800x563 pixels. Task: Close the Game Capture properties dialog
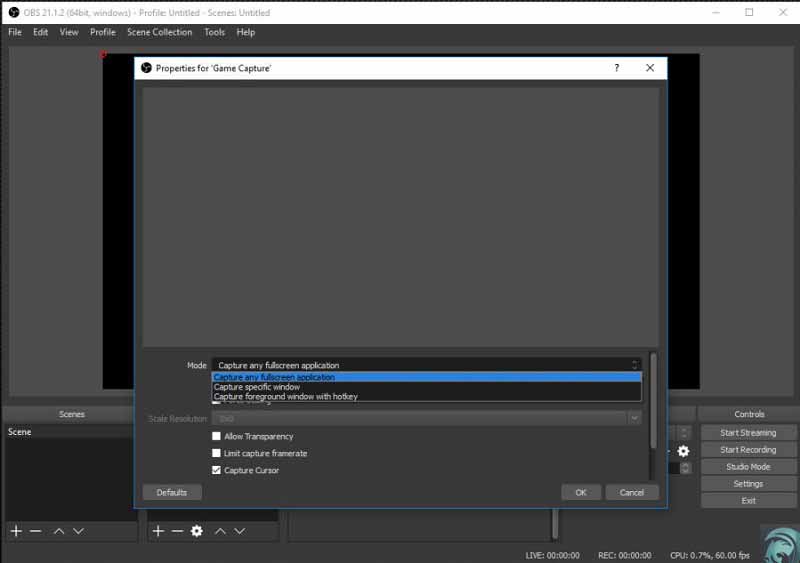(x=650, y=68)
